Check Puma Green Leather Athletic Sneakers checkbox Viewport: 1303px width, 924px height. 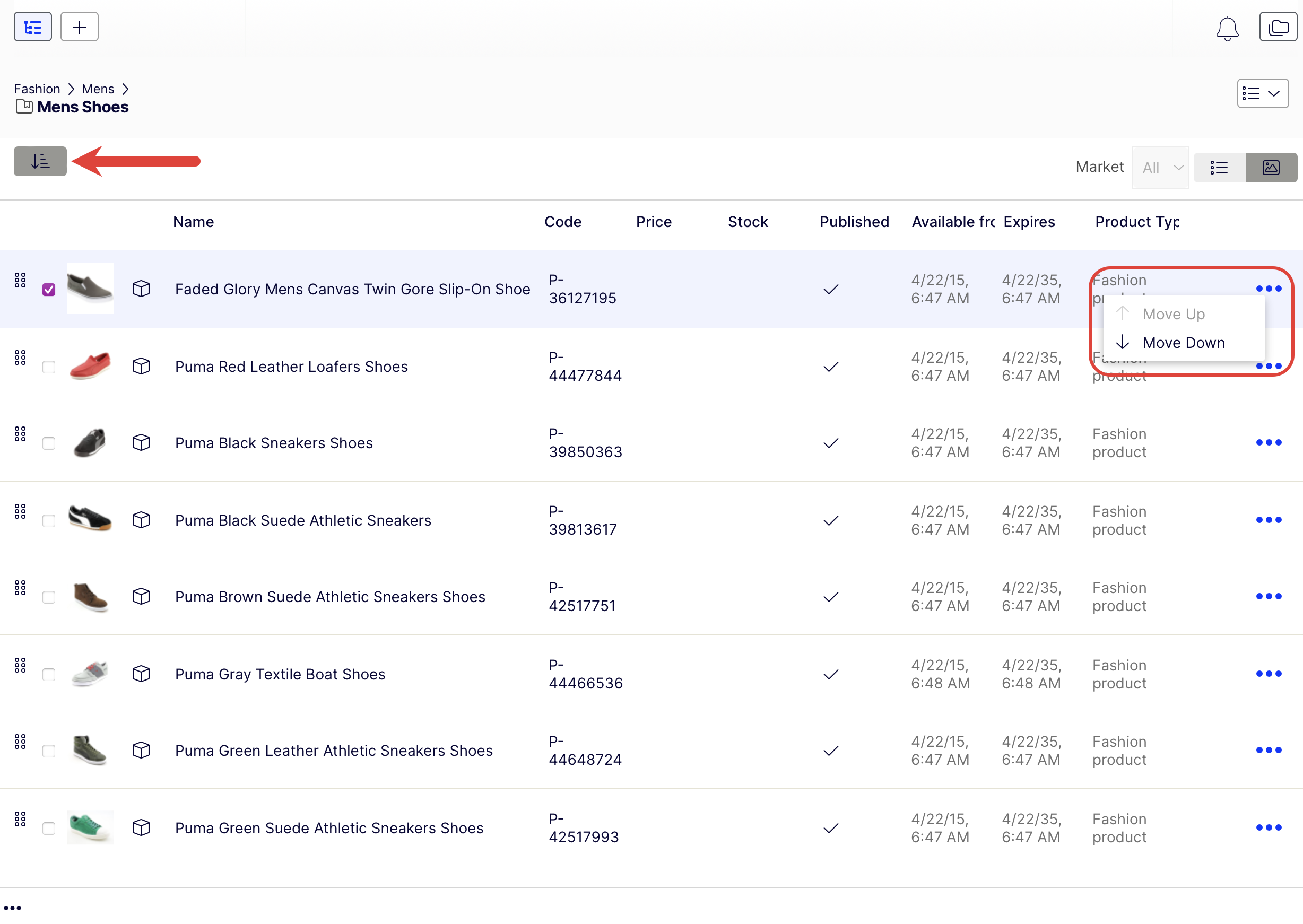tap(49, 751)
